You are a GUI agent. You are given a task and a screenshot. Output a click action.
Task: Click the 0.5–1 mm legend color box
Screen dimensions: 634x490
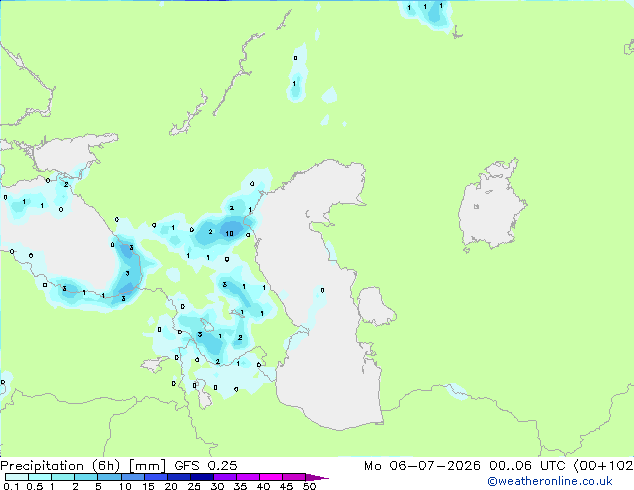click(x=40, y=477)
